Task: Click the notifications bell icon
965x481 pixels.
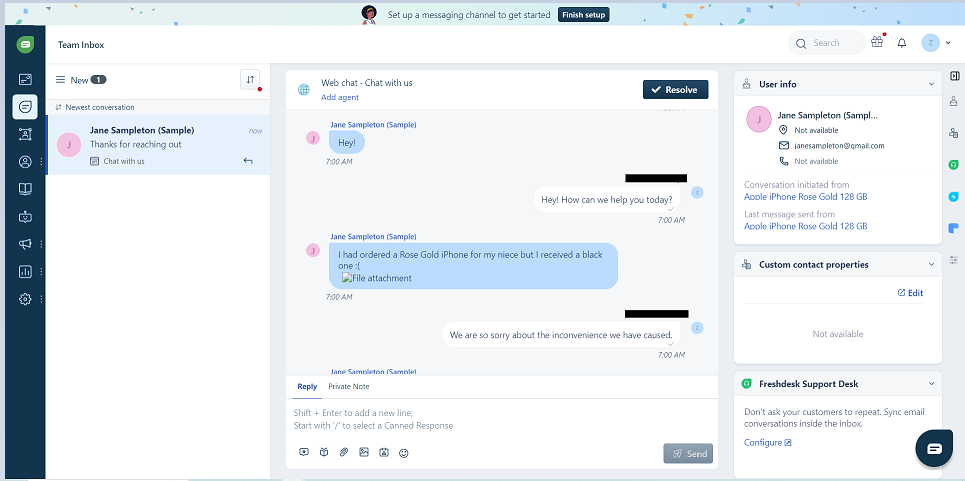Action: 902,43
